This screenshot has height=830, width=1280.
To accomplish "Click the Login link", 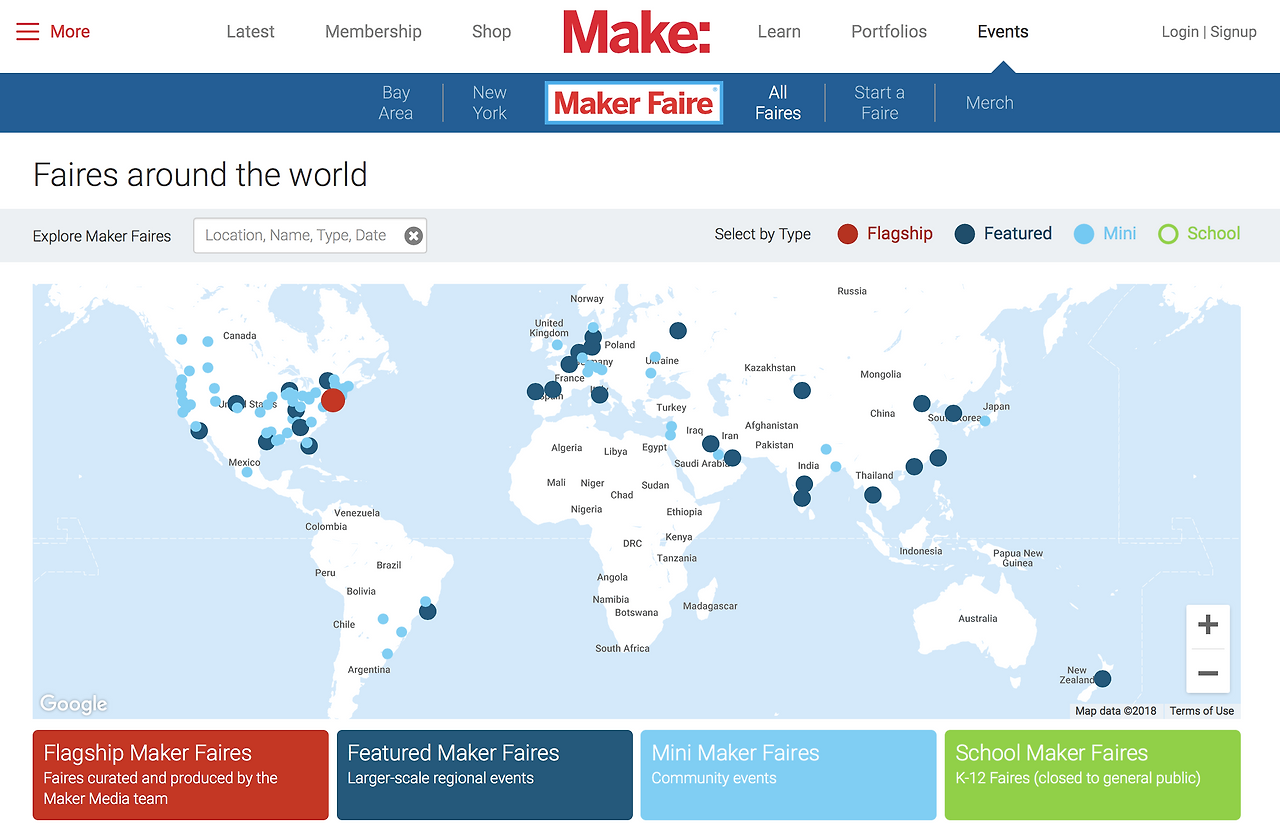I will (x=1180, y=32).
